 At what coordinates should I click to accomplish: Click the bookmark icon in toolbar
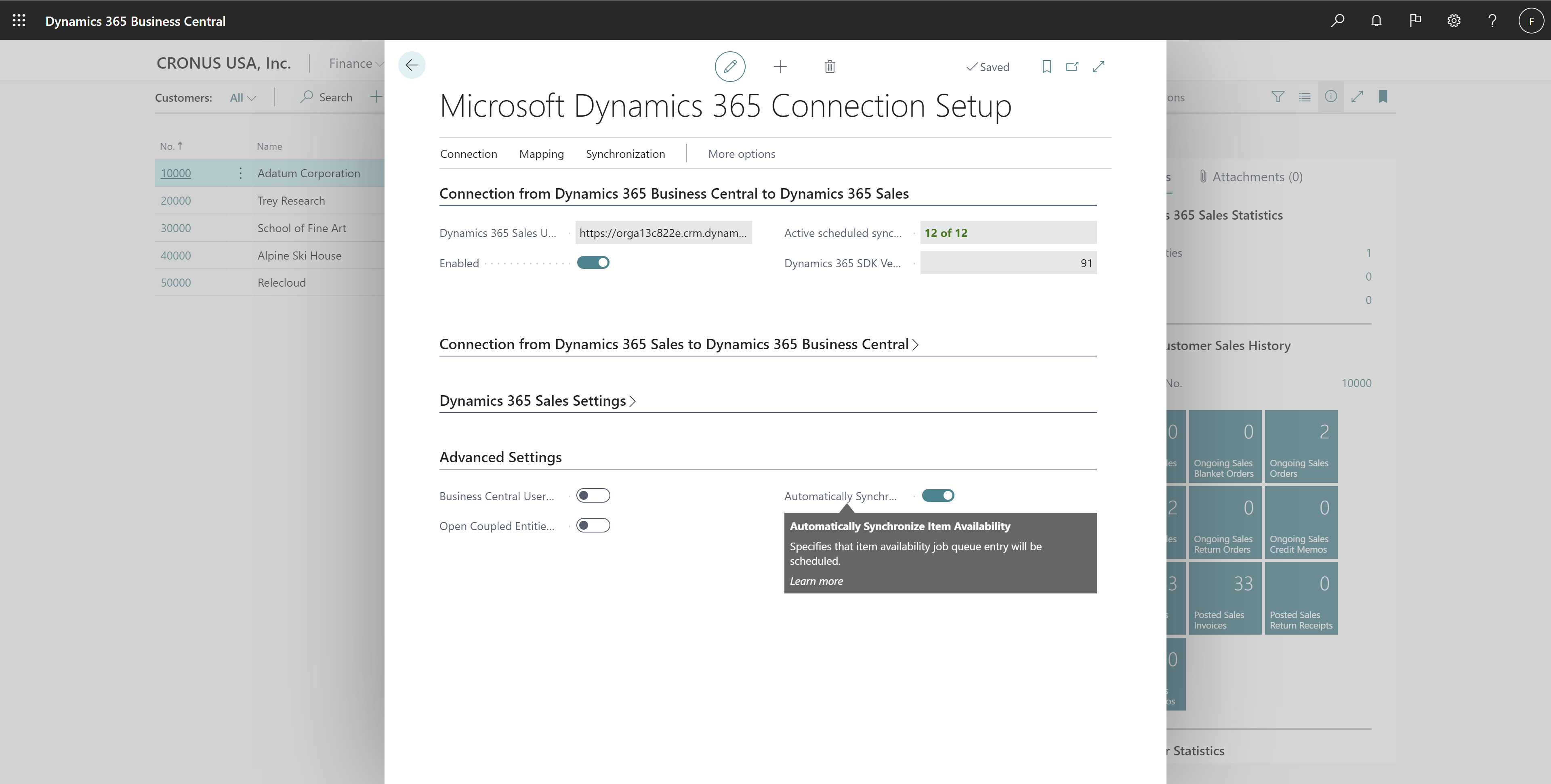[x=1044, y=66]
